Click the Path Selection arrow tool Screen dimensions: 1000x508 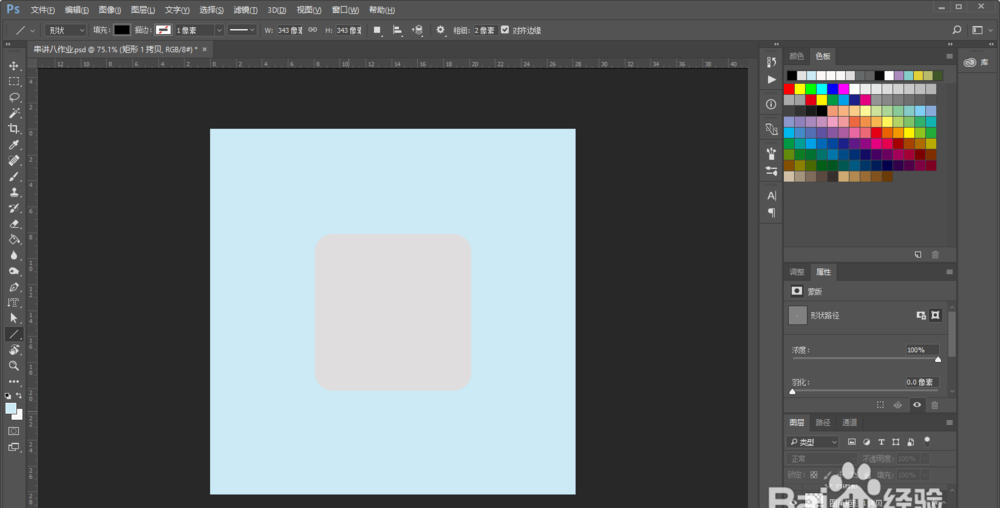14,318
